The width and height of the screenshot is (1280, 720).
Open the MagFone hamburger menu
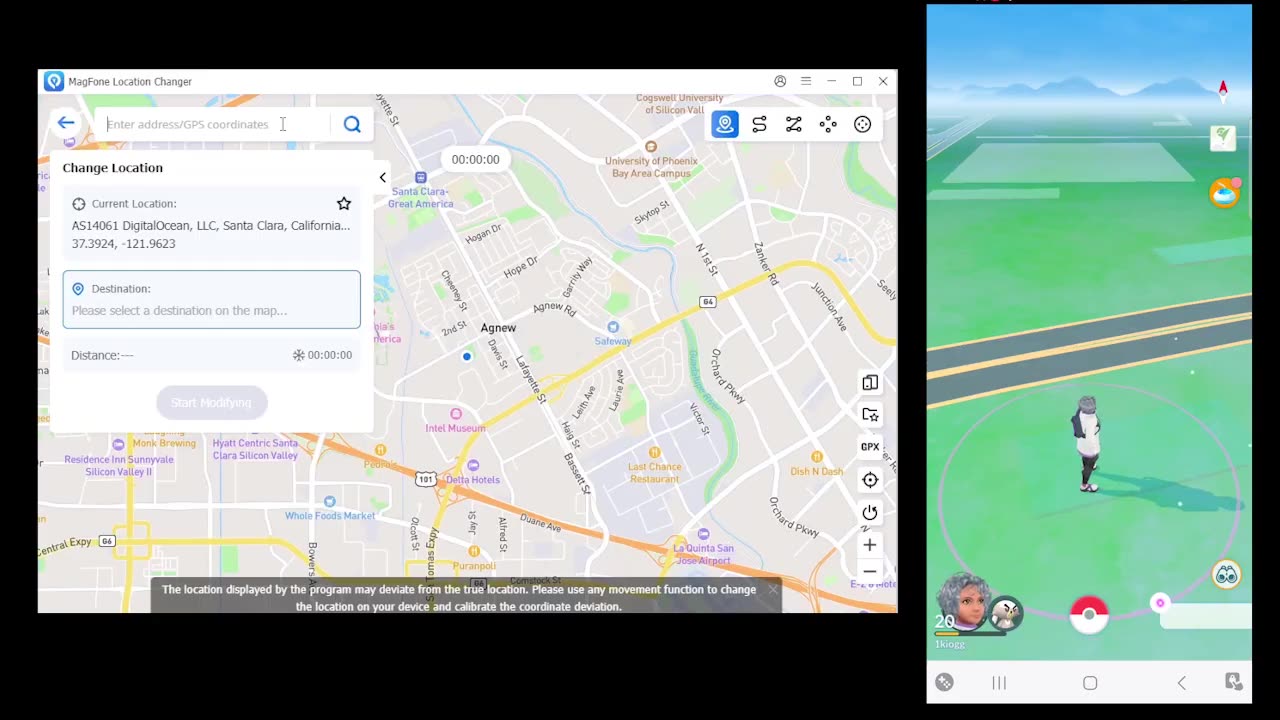pyautogui.click(x=806, y=81)
